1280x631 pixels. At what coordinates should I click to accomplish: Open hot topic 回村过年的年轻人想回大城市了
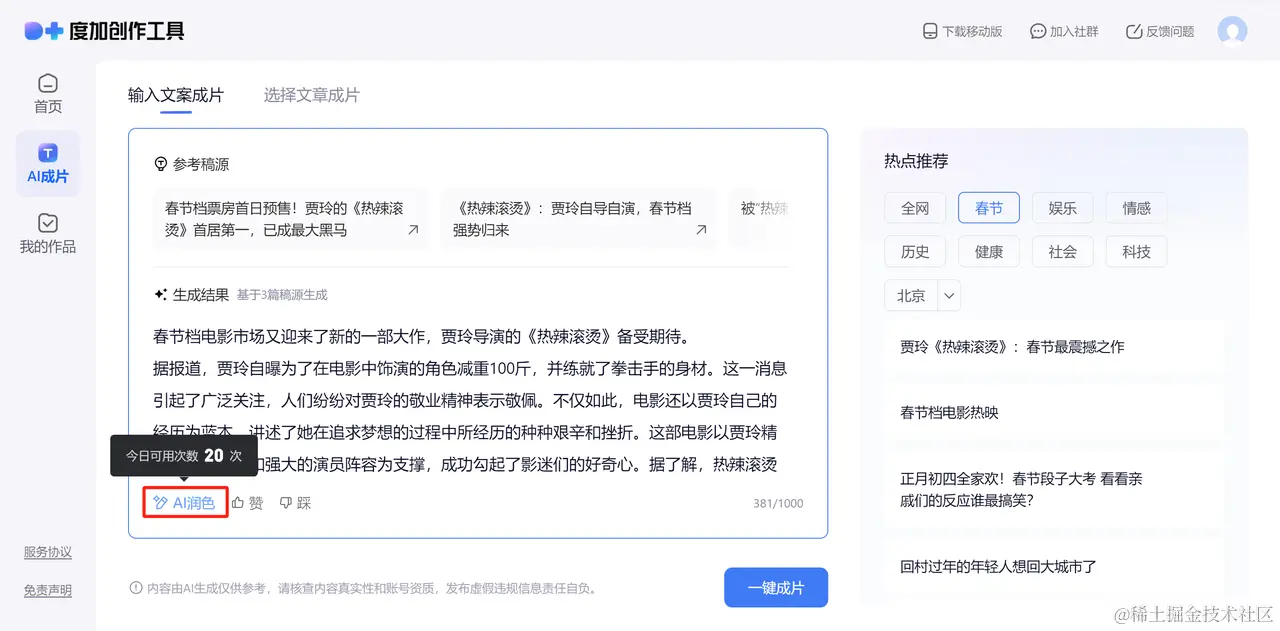click(x=1054, y=566)
